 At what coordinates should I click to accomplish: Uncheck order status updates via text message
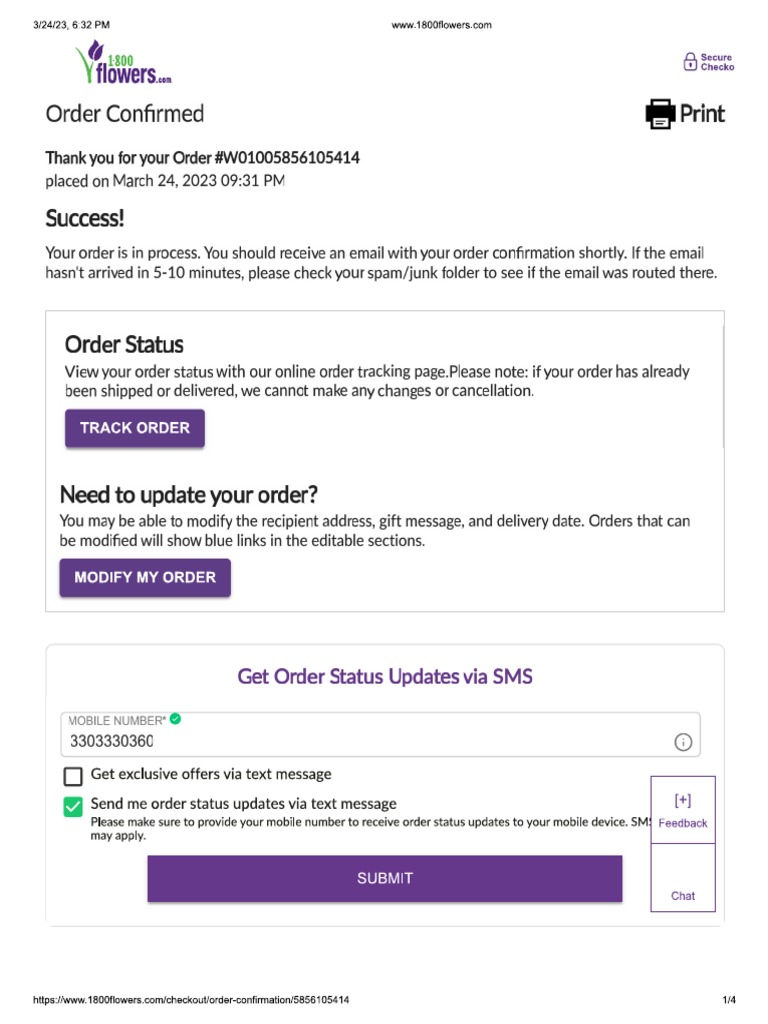(x=73, y=806)
